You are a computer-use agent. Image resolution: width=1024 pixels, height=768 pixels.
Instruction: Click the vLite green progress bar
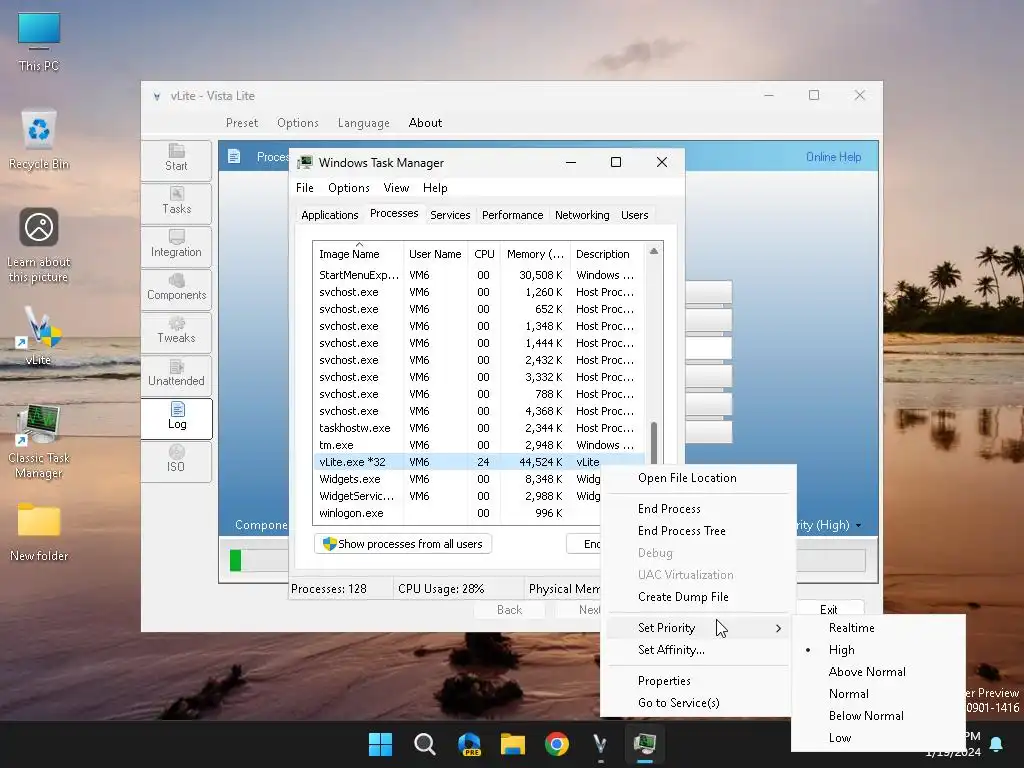point(236,560)
